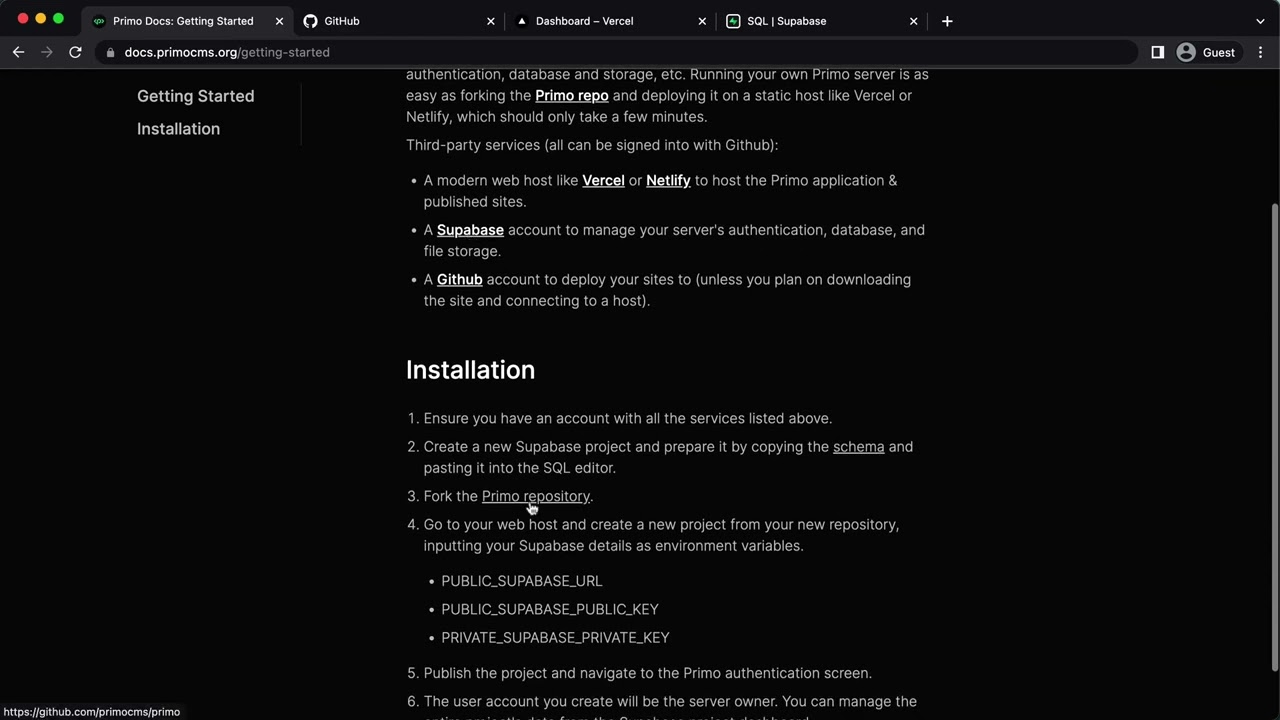1280x720 pixels.
Task: Click Supabase tab favicon
Action: coord(733,21)
